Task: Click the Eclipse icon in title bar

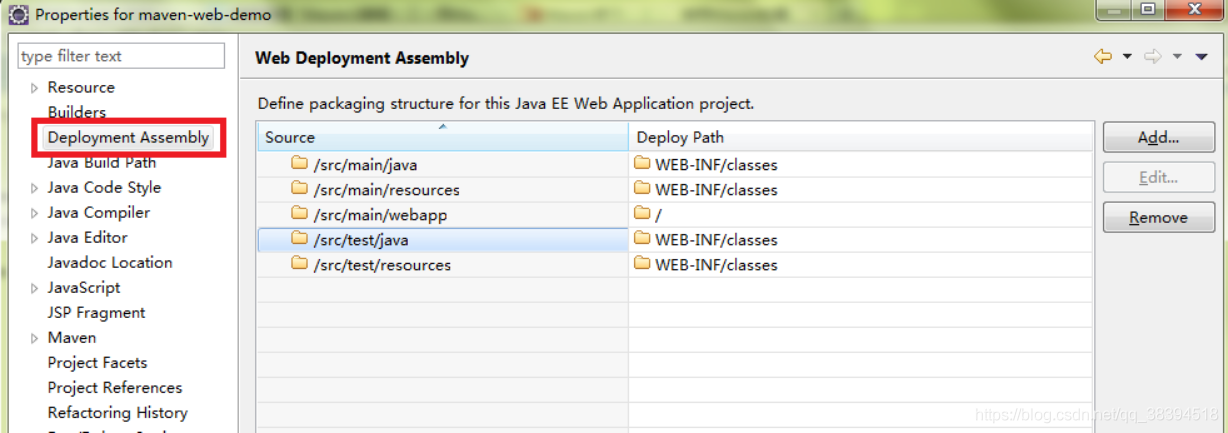Action: pos(18,15)
